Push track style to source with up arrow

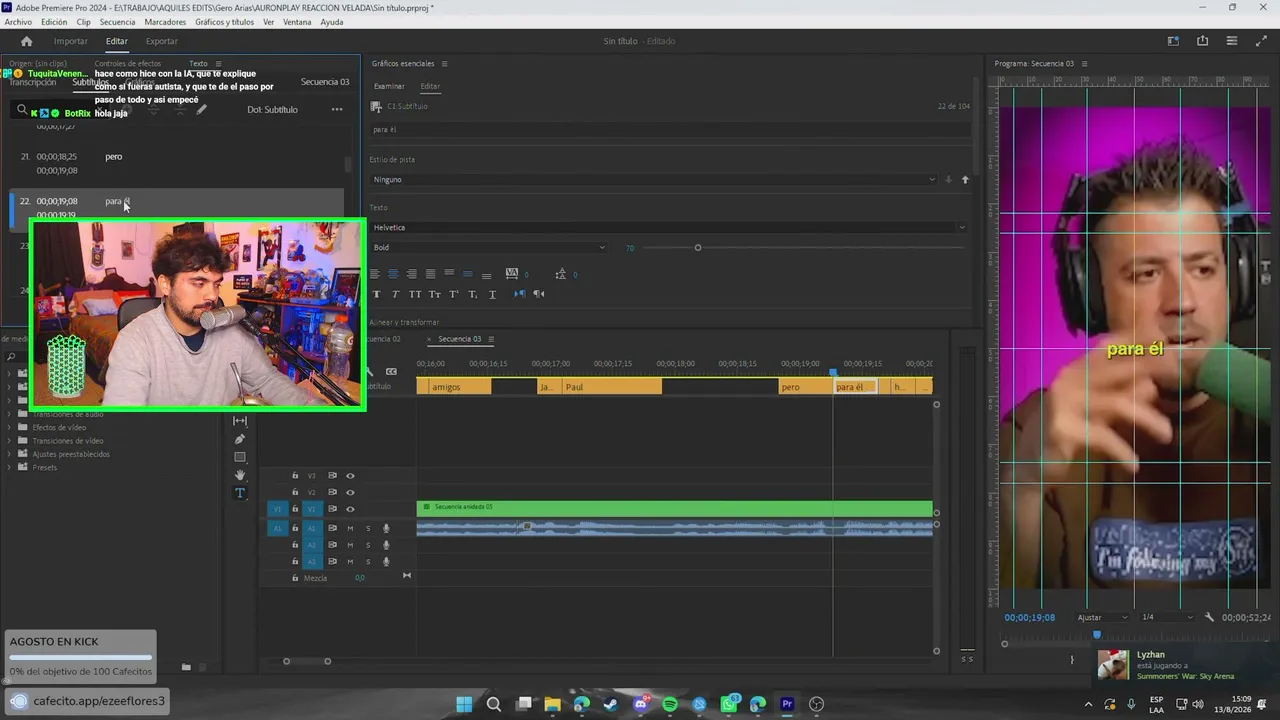coord(965,180)
